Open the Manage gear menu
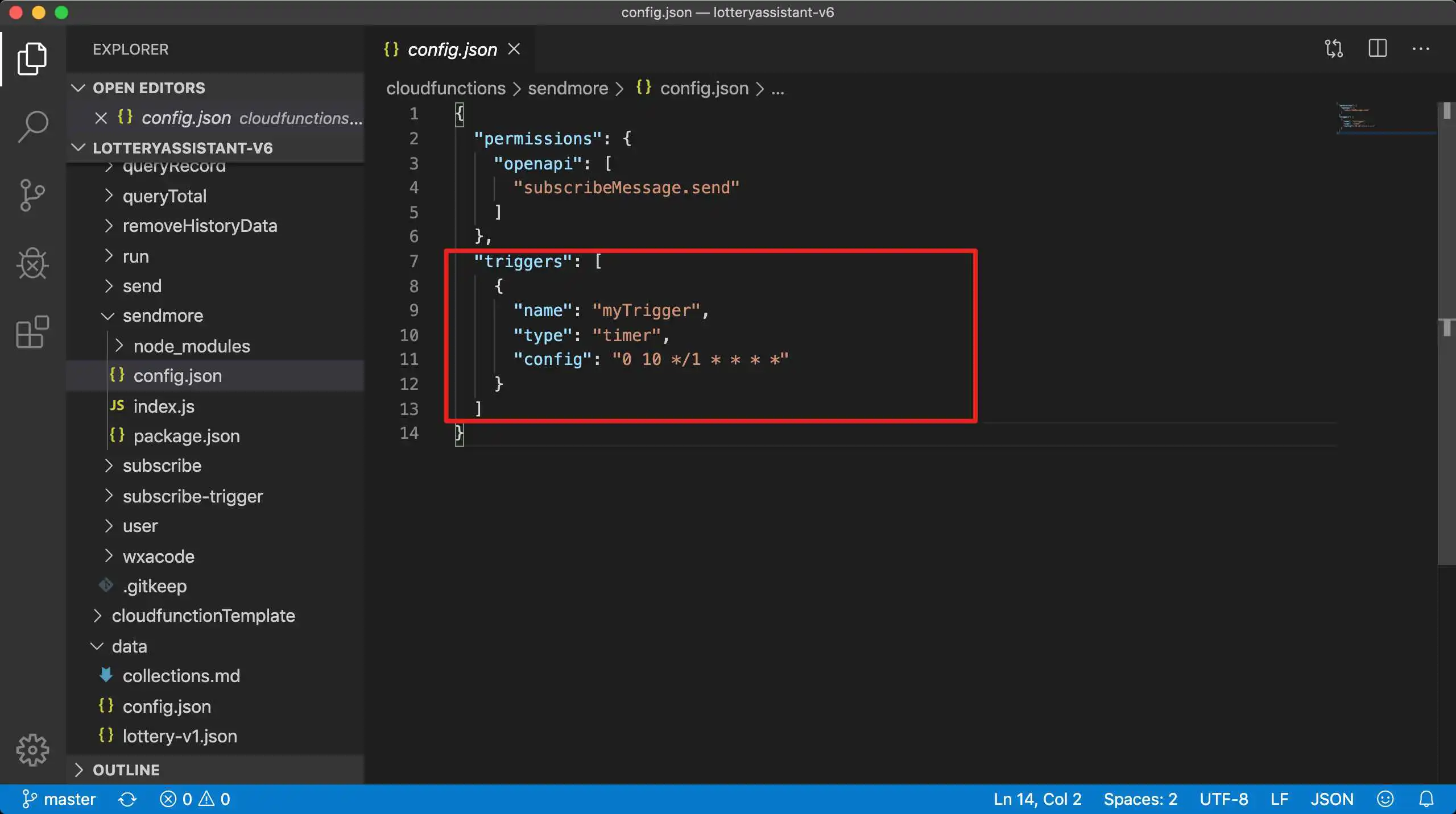The height and width of the screenshot is (814, 1456). coord(32,750)
